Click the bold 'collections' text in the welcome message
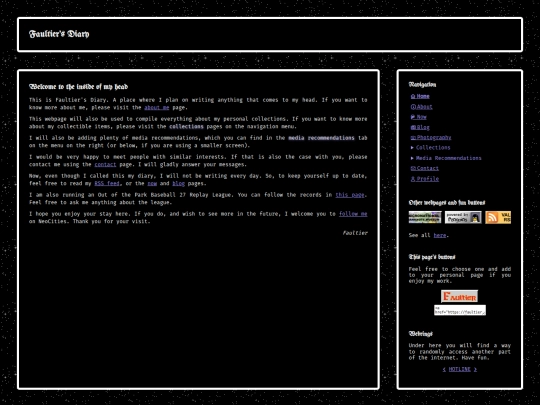The height and width of the screenshot is (405, 540). pos(186,126)
